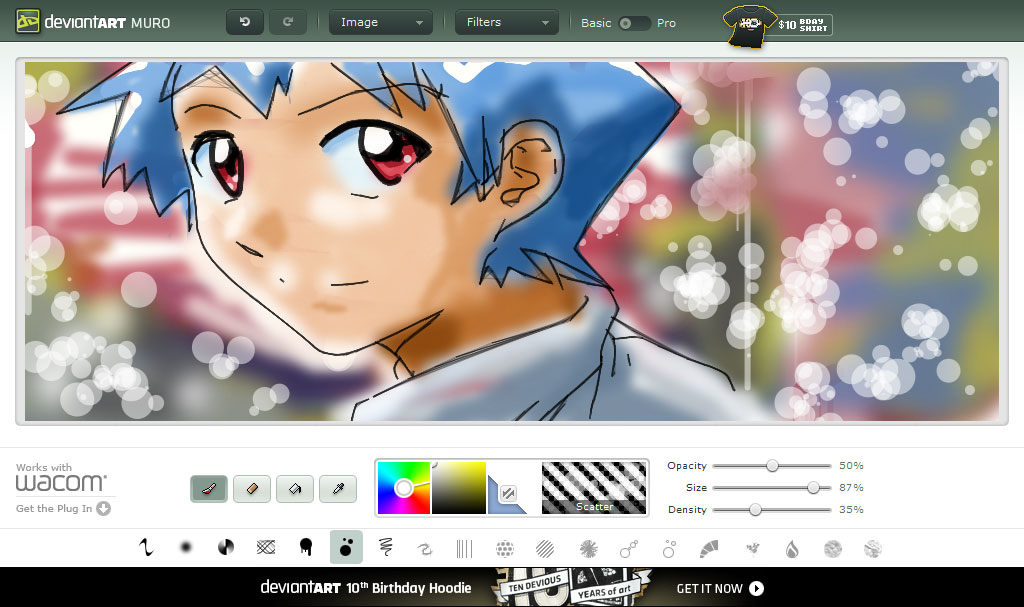1024x607 pixels.
Task: Select the diagonal hatched circle brush
Action: tap(545, 549)
